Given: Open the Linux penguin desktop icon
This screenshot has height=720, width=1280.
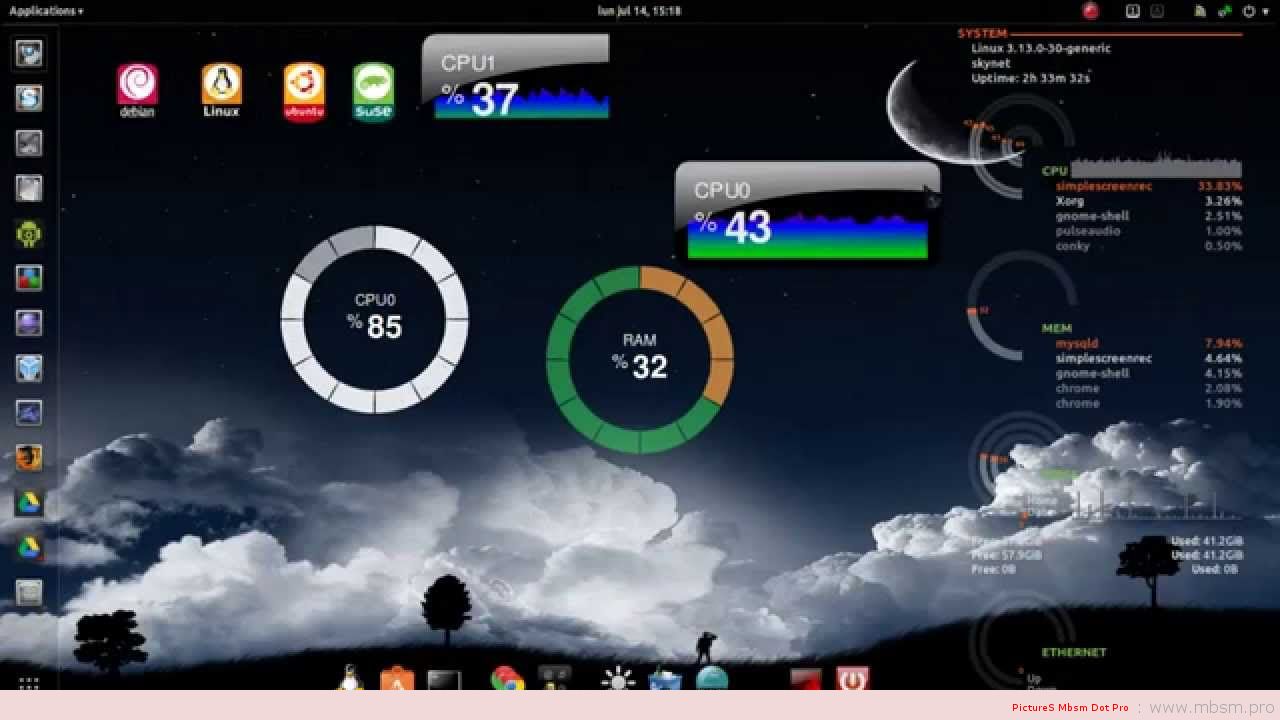Looking at the screenshot, I should pyautogui.click(x=221, y=90).
